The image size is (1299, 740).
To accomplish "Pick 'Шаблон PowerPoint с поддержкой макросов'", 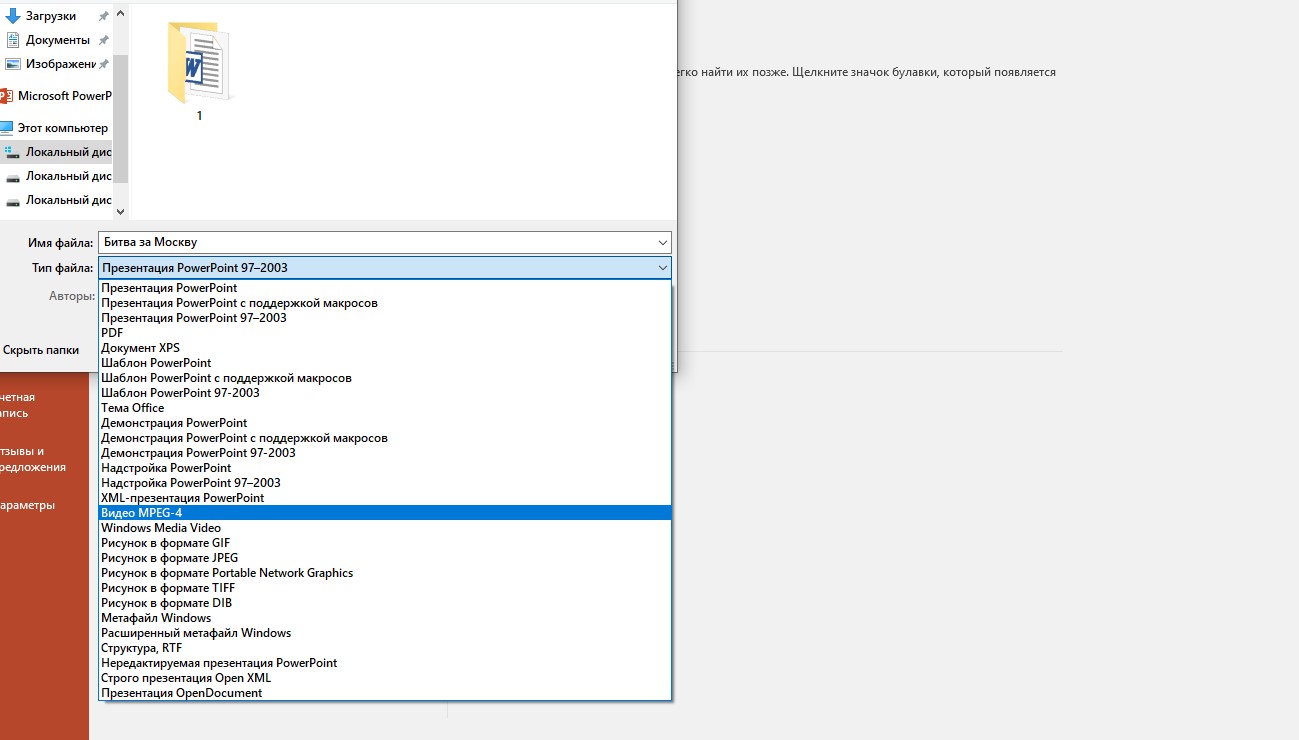I will pyautogui.click(x=385, y=378).
